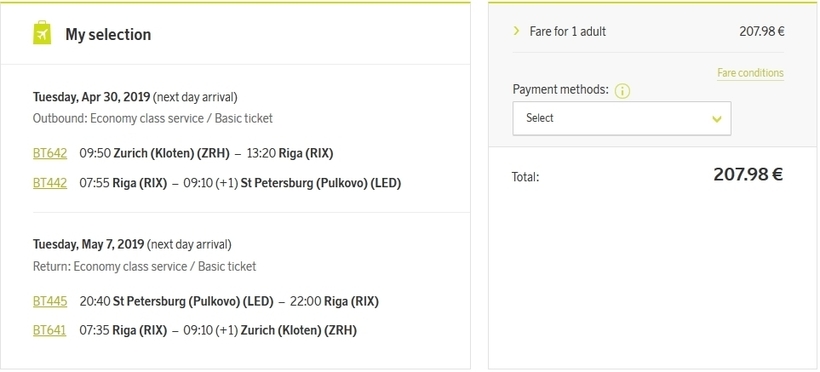This screenshot has height=372, width=820.
Task: Open flight BT442 details link
Action: [50, 183]
